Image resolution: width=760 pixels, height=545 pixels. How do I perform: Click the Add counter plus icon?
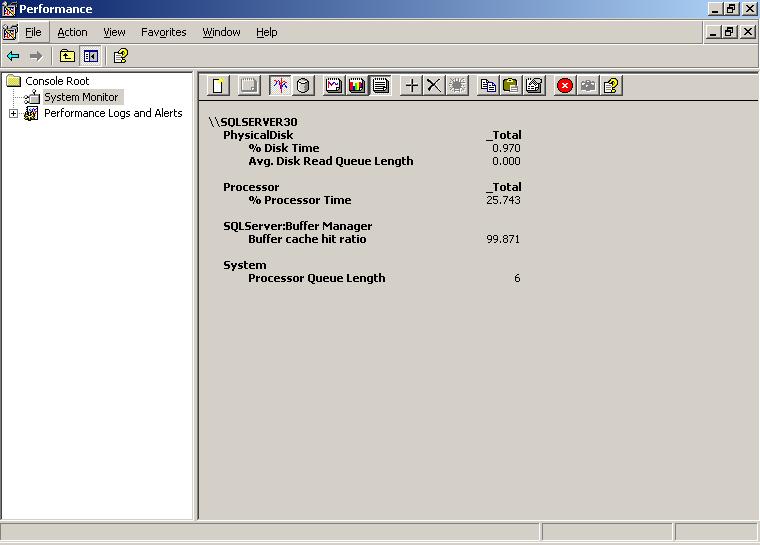tap(412, 86)
